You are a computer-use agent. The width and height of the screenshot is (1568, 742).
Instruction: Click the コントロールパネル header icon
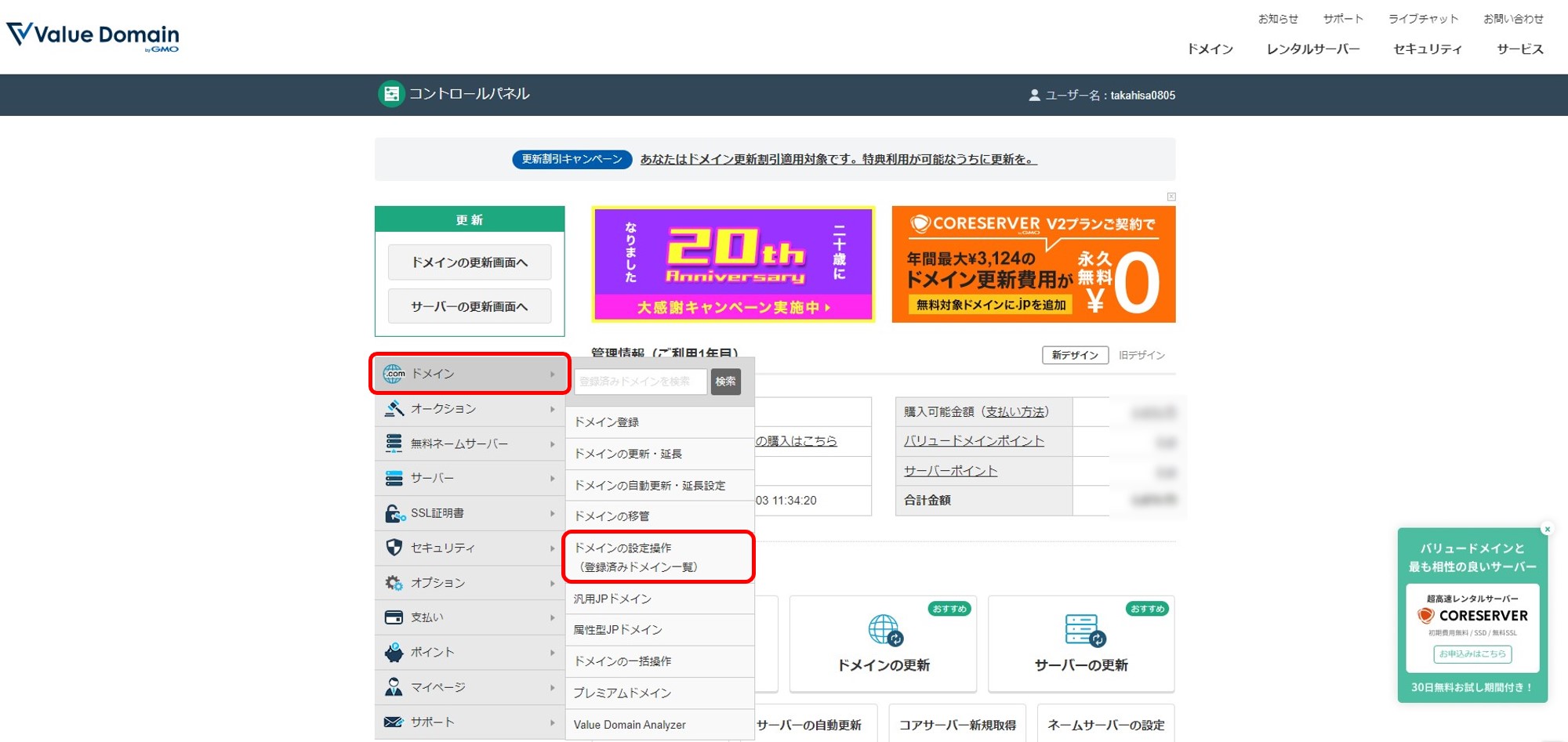391,93
